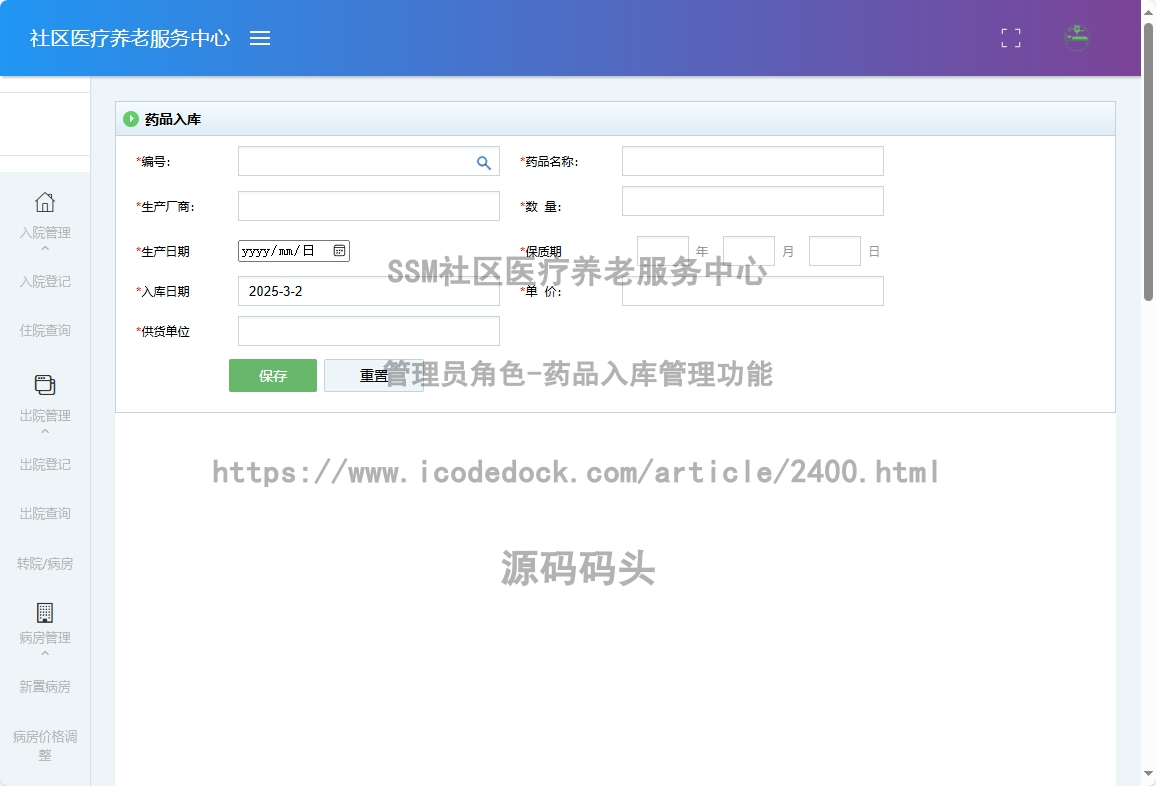Click the fullscreen toggle icon
Viewport: 1156px width, 786px height.
click(1011, 38)
